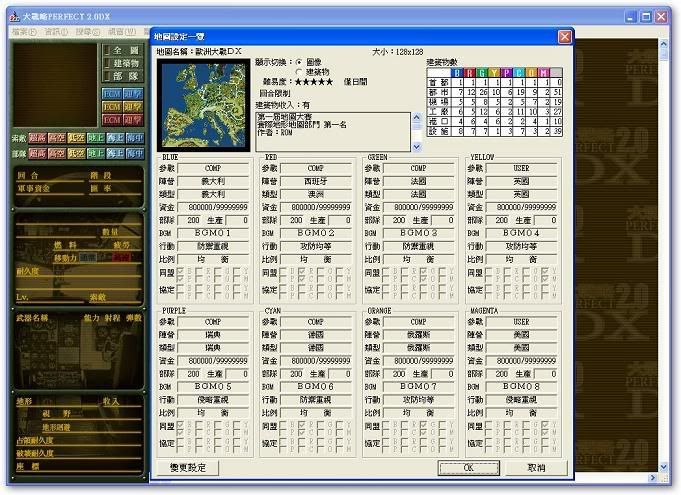Click the map description scroll-down arrow

pos(417,147)
